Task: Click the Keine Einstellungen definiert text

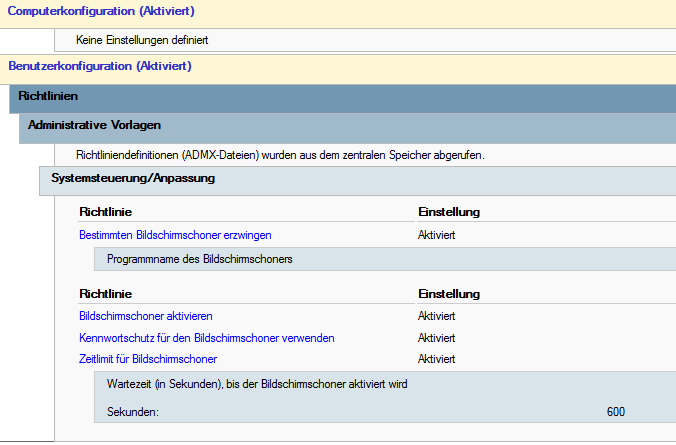Action: coord(142,41)
